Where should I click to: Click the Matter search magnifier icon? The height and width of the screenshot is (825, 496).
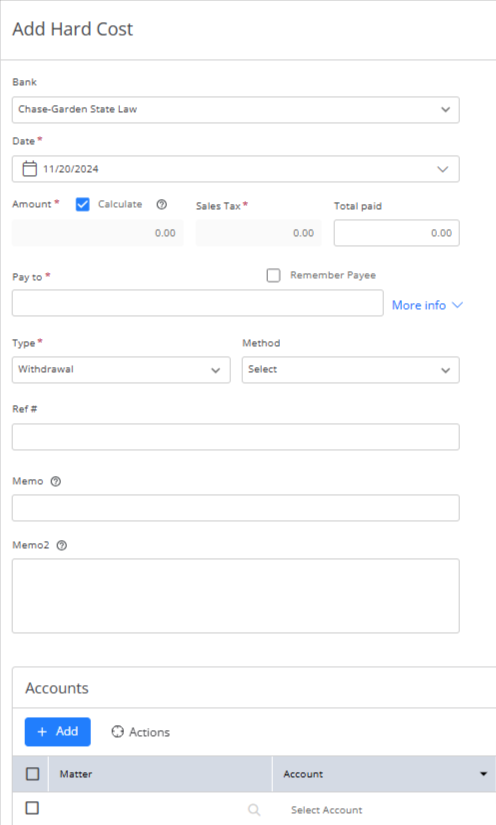254,810
